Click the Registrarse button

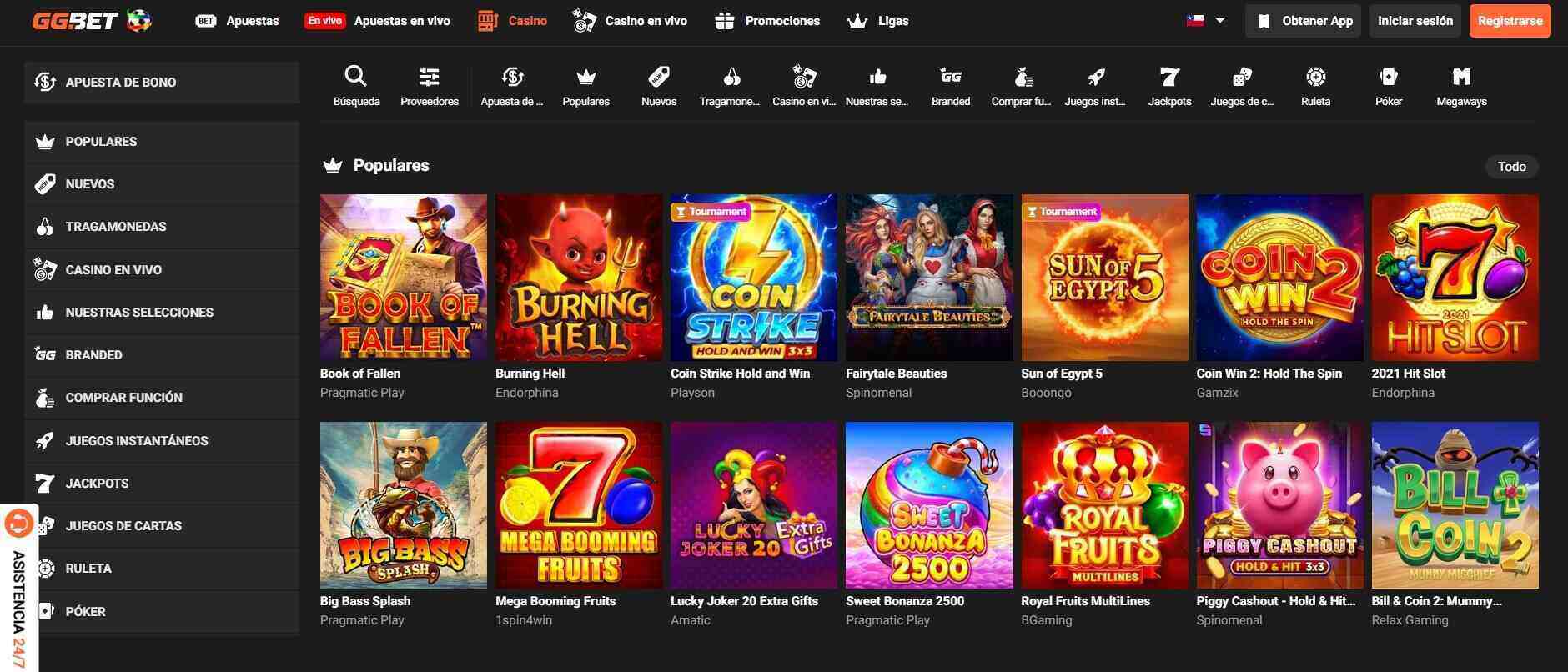click(x=1510, y=21)
